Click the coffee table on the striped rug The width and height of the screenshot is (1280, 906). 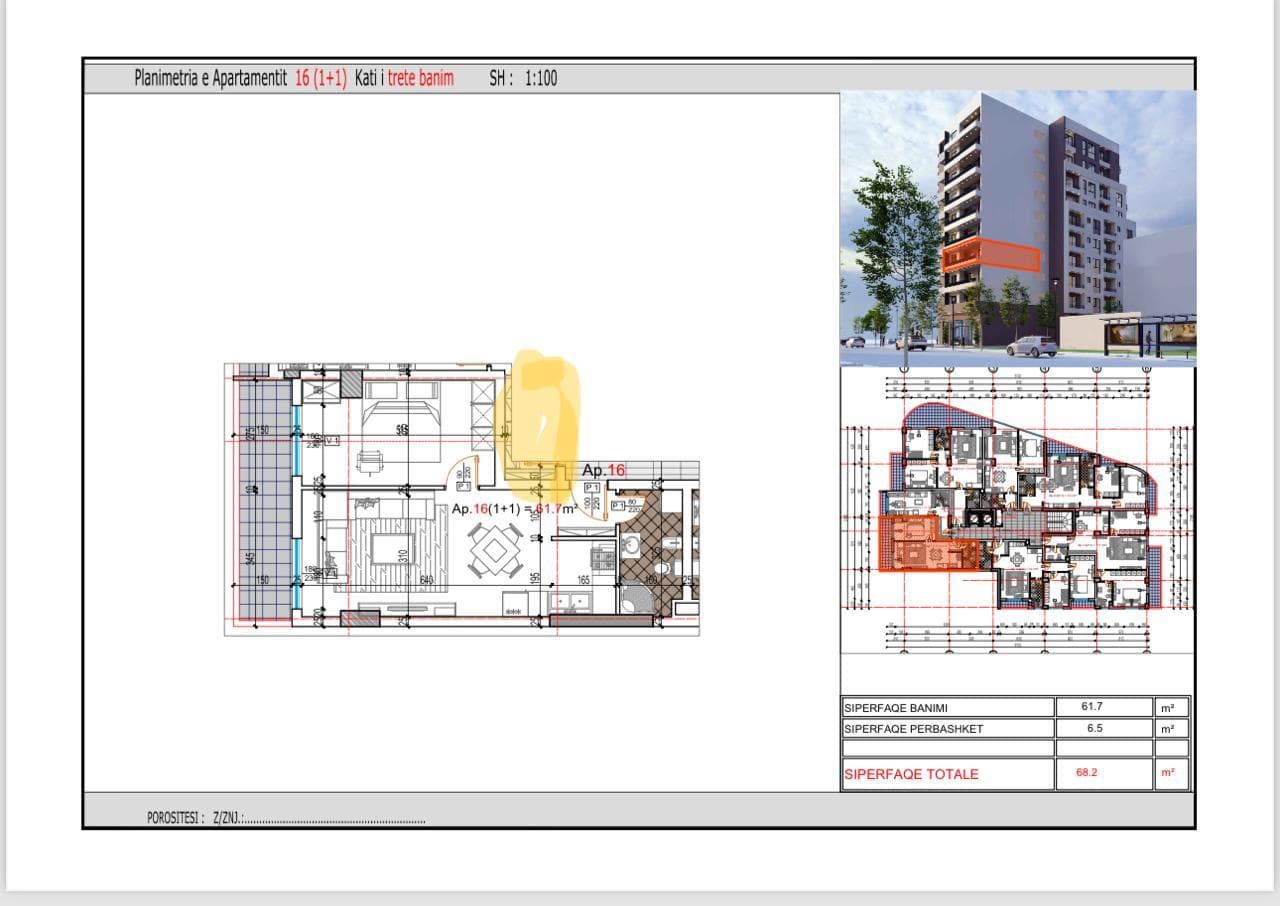pos(393,549)
